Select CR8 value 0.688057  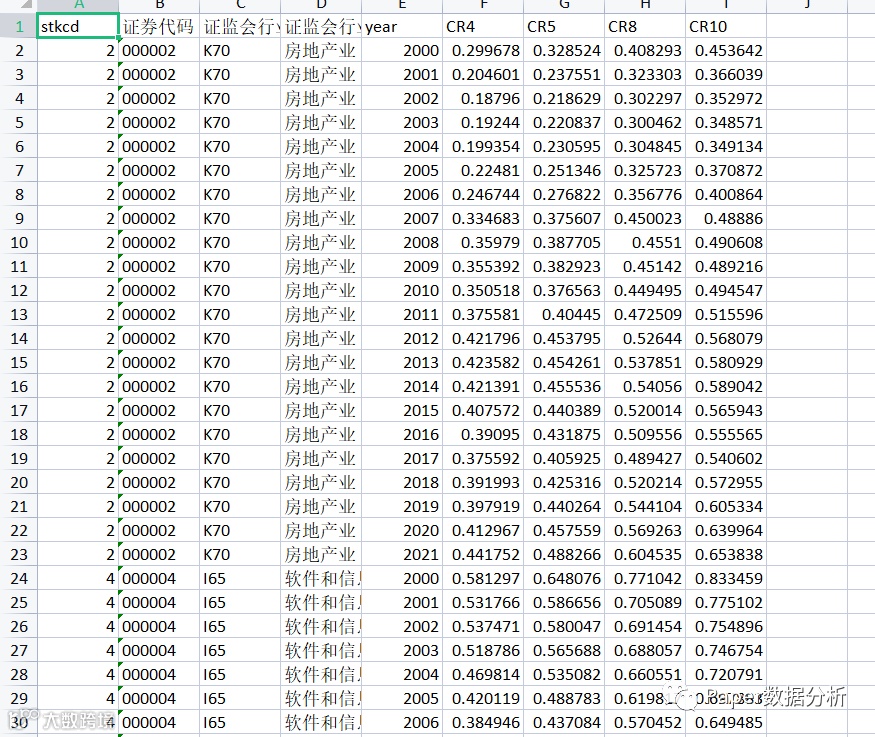click(645, 650)
